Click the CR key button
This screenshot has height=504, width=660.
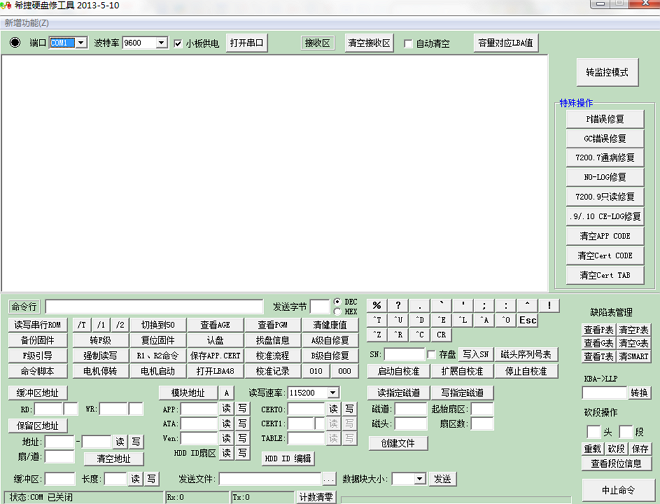pyautogui.click(x=441, y=335)
